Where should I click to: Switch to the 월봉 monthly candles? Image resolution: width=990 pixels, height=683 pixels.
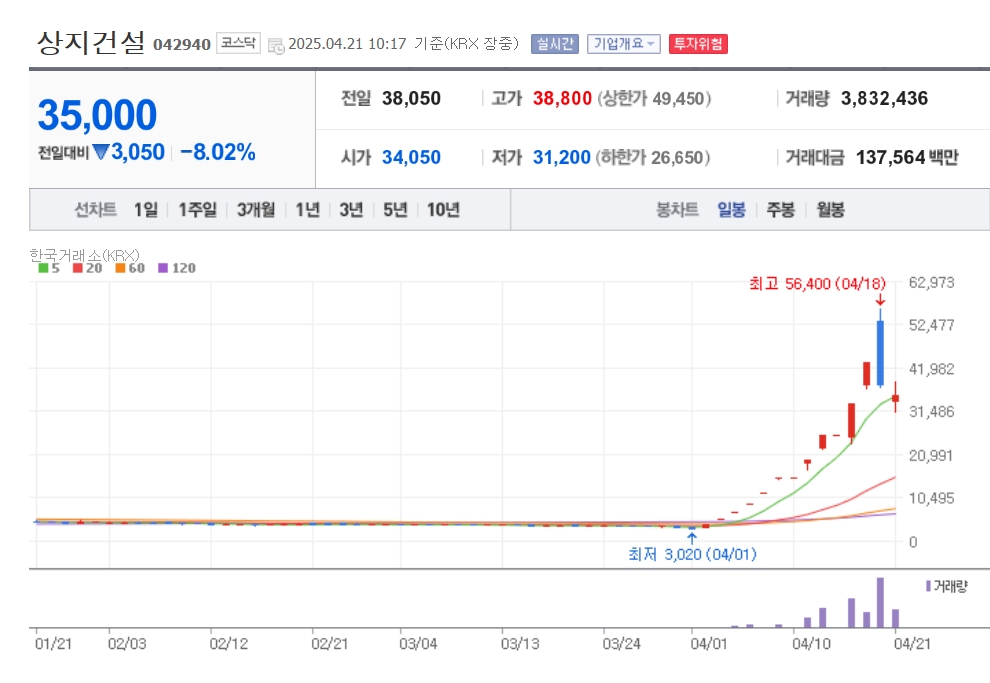(830, 210)
